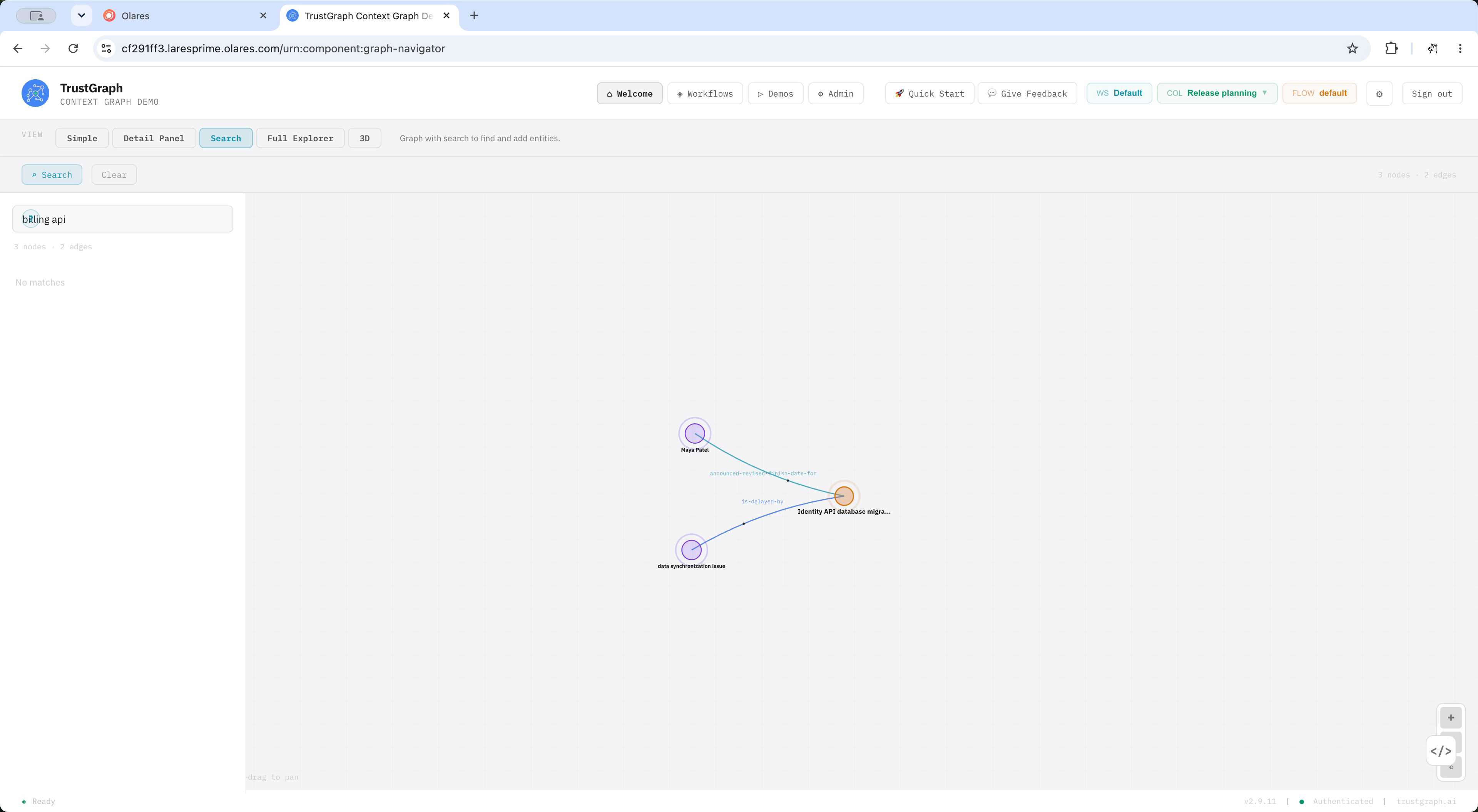
Task: Open the tab search chevron
Action: pos(82,15)
